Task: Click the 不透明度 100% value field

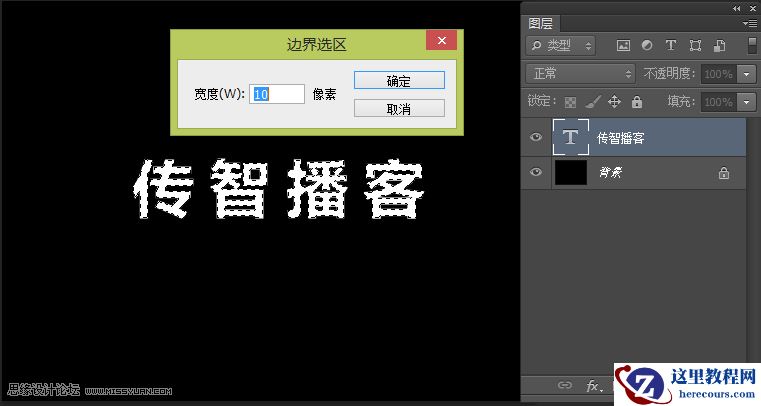Action: pos(719,74)
